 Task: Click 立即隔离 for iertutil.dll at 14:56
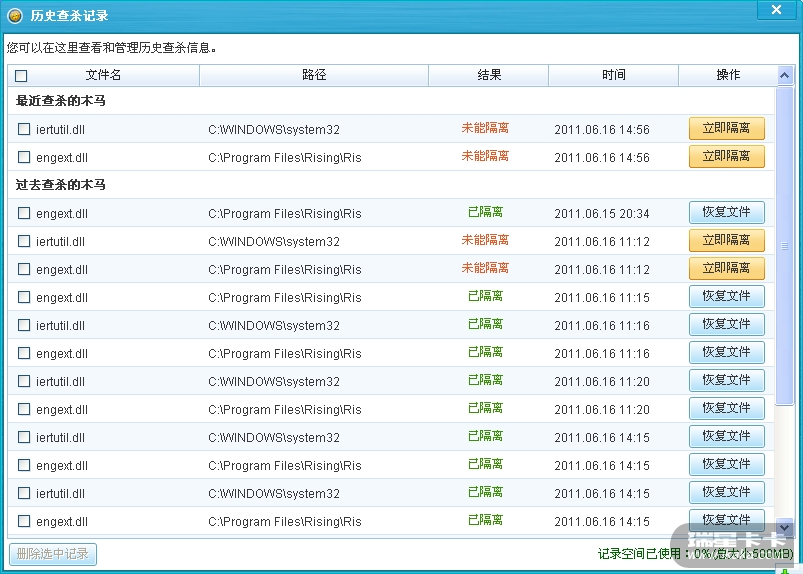(727, 128)
